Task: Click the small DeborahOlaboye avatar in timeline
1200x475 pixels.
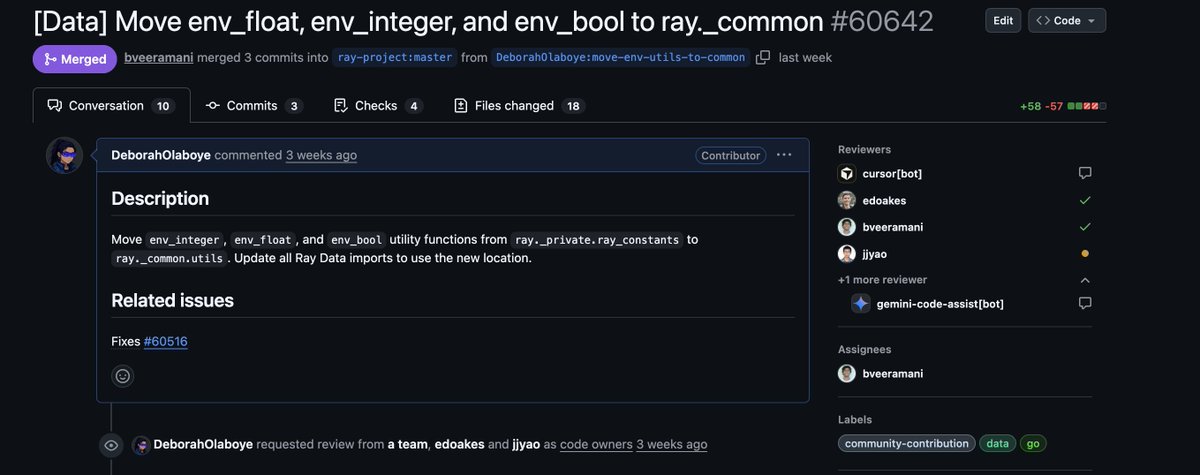Action: click(141, 444)
